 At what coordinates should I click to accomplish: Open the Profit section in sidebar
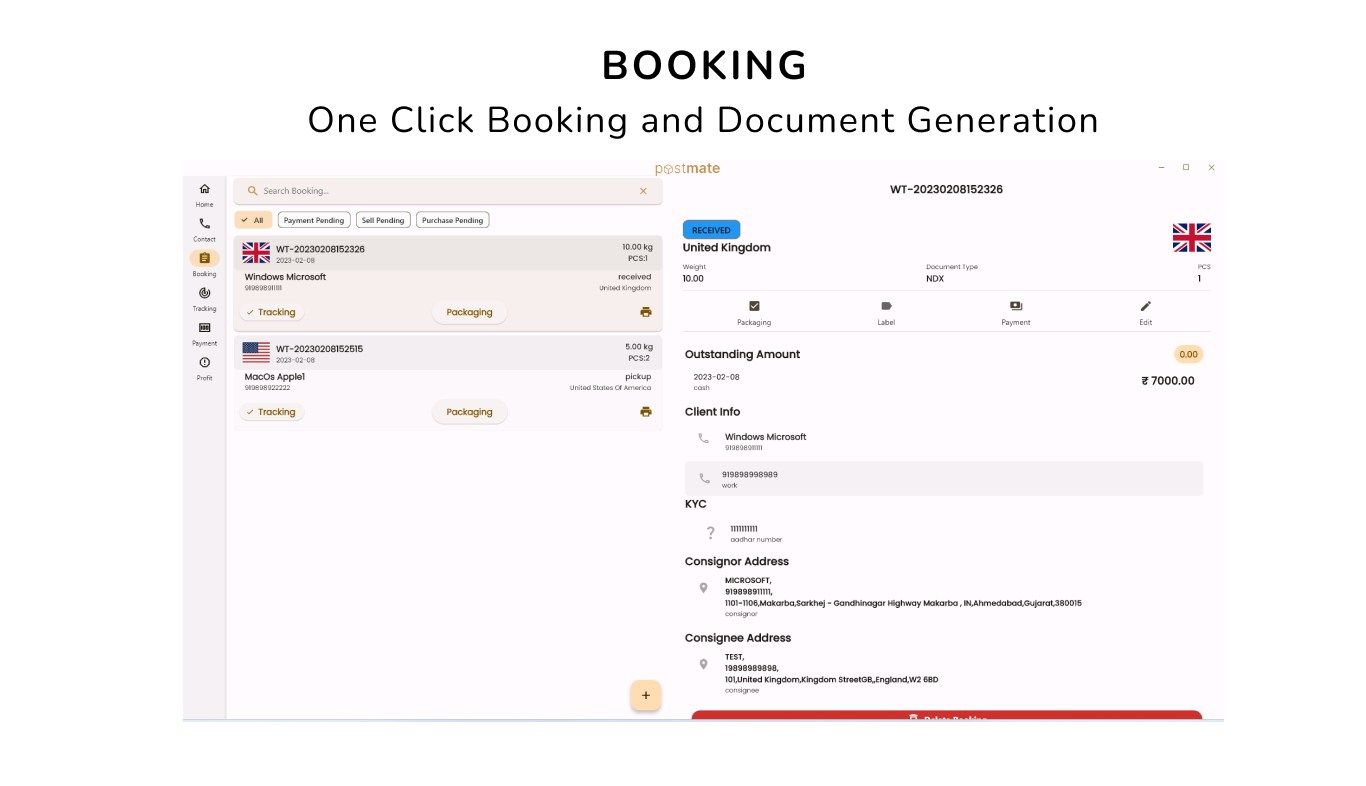pyautogui.click(x=204, y=368)
